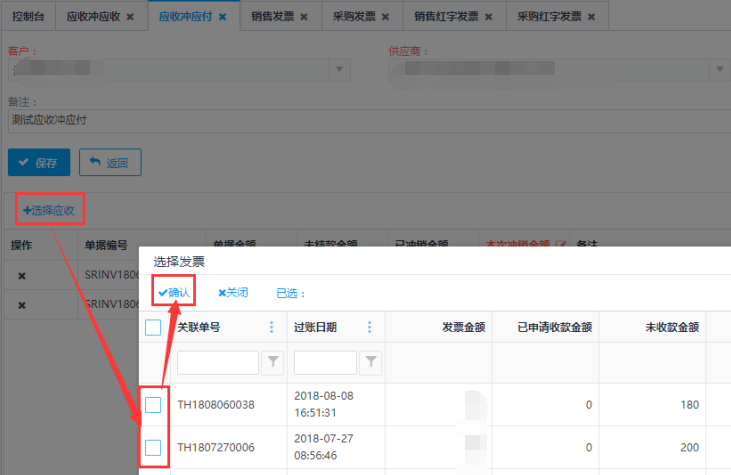The height and width of the screenshot is (475, 731).
Task: Click +选择应收 to add receivables
Action: point(49,210)
